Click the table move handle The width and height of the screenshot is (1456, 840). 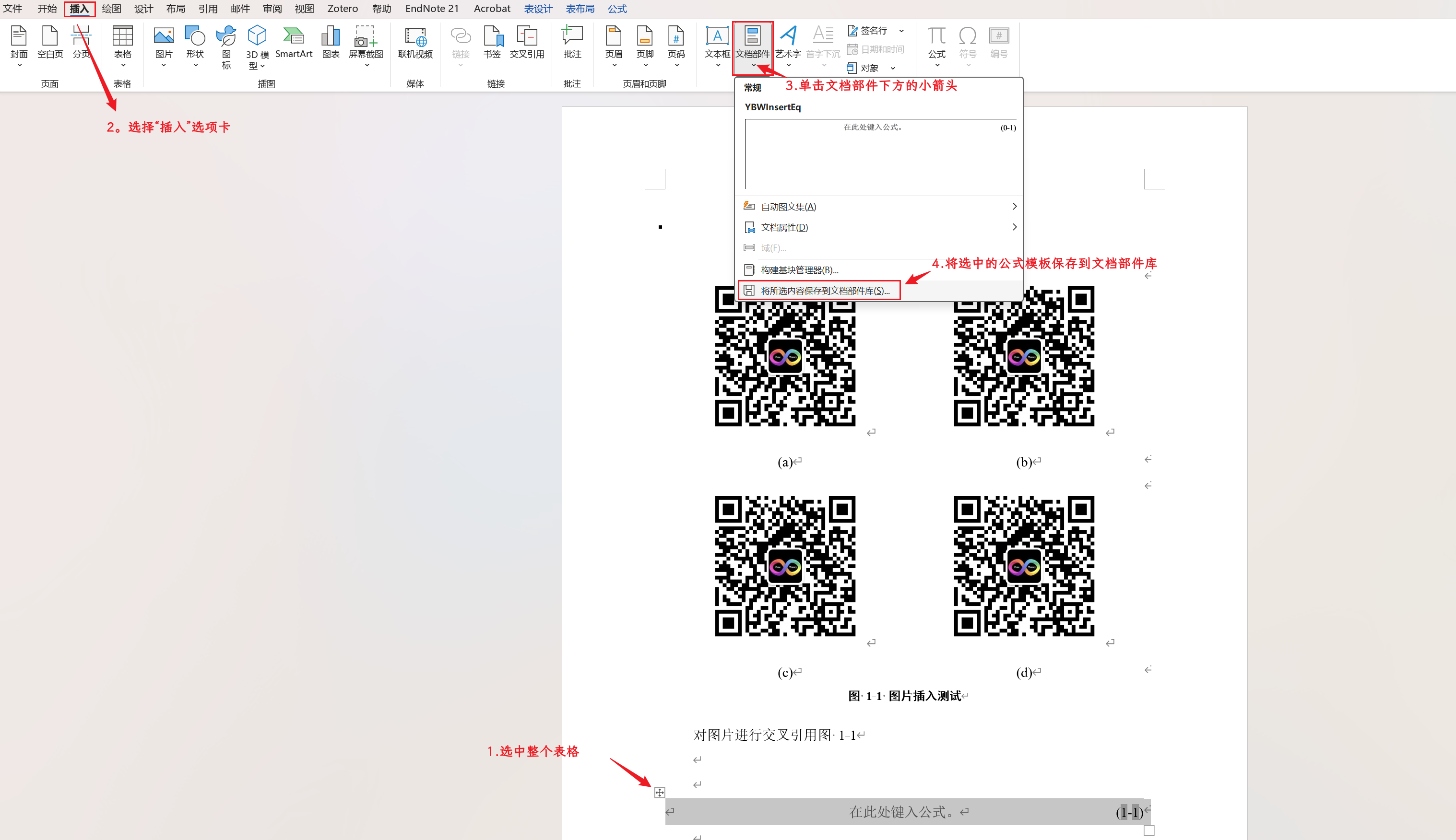click(660, 793)
